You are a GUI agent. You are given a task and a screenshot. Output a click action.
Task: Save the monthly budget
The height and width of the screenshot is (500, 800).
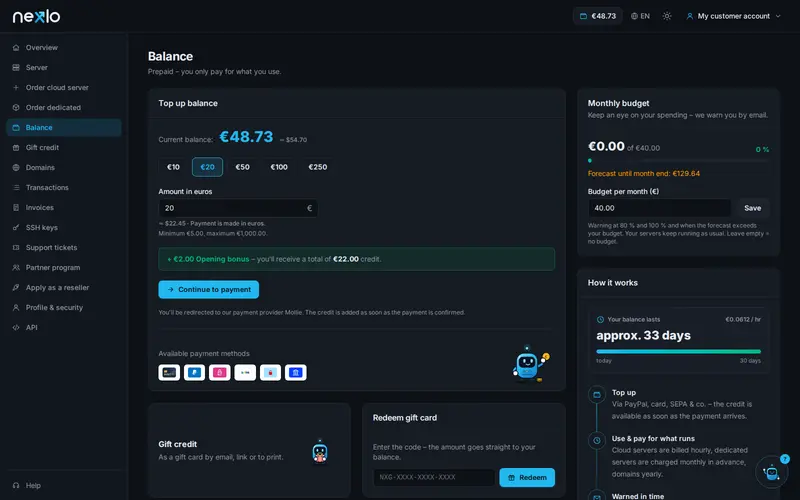tap(753, 208)
